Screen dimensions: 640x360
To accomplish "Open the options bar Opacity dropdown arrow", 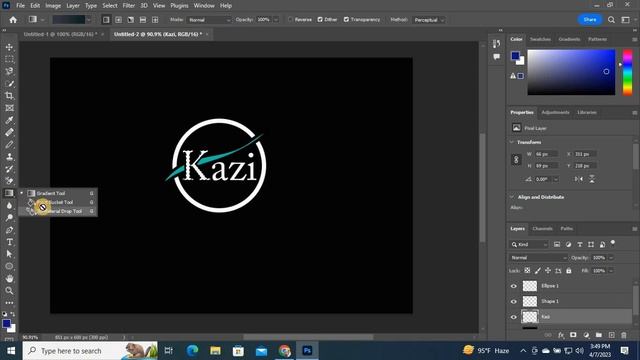I will [276, 20].
